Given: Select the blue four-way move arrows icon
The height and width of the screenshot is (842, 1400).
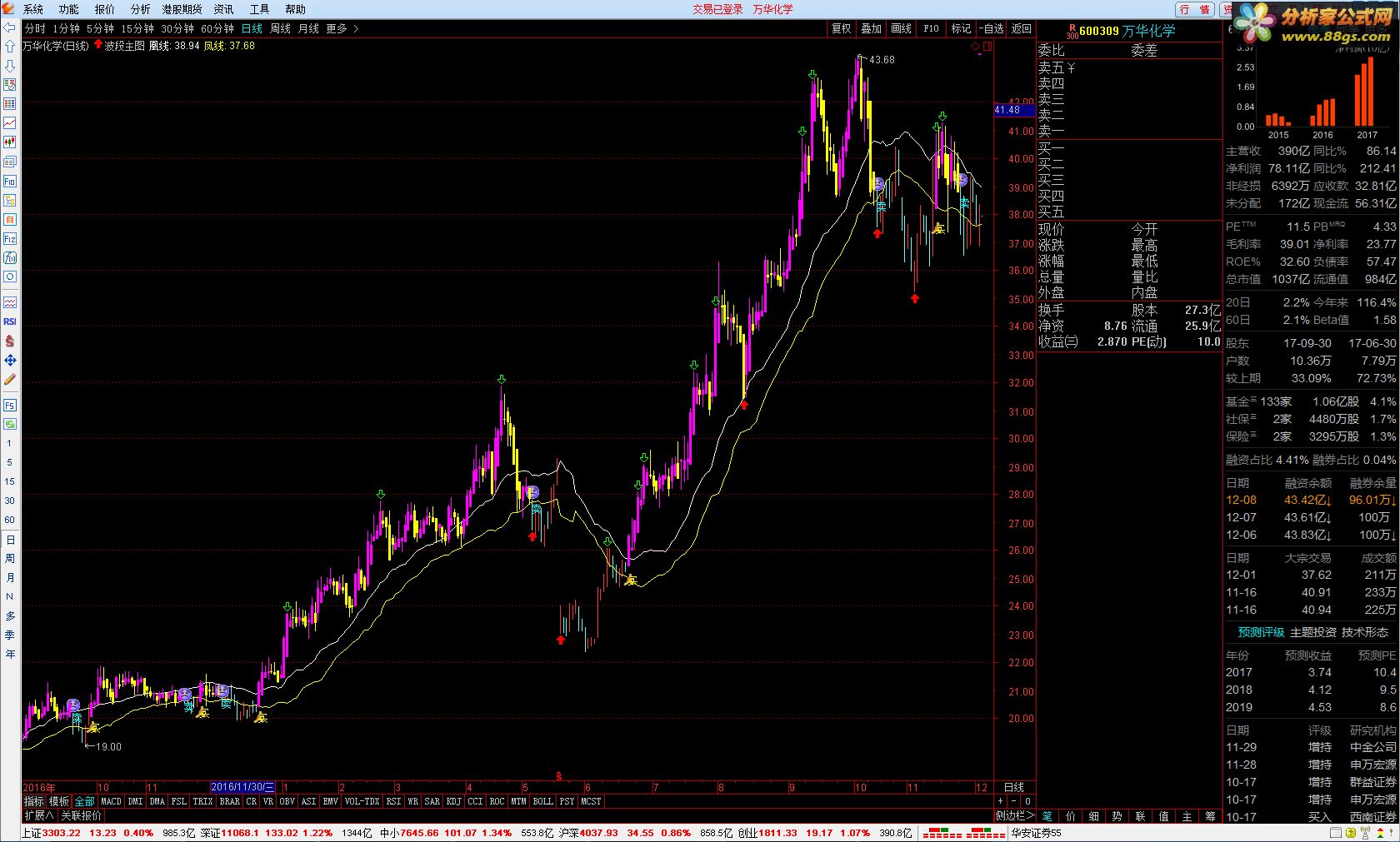Looking at the screenshot, I should coord(10,360).
